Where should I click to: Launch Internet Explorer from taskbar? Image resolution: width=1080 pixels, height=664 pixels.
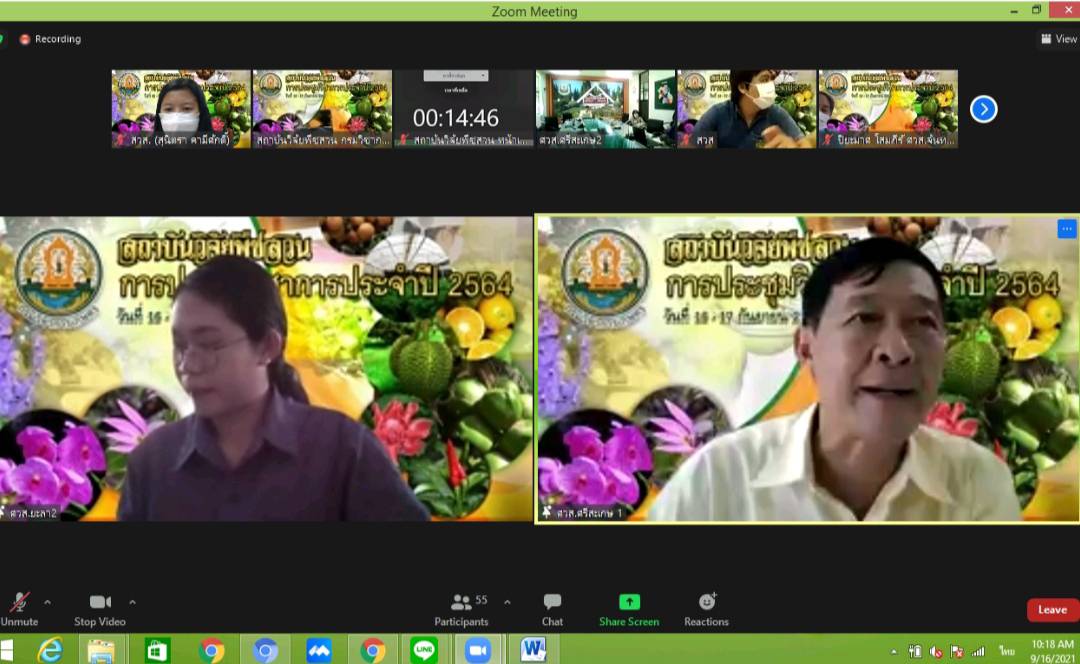click(49, 650)
